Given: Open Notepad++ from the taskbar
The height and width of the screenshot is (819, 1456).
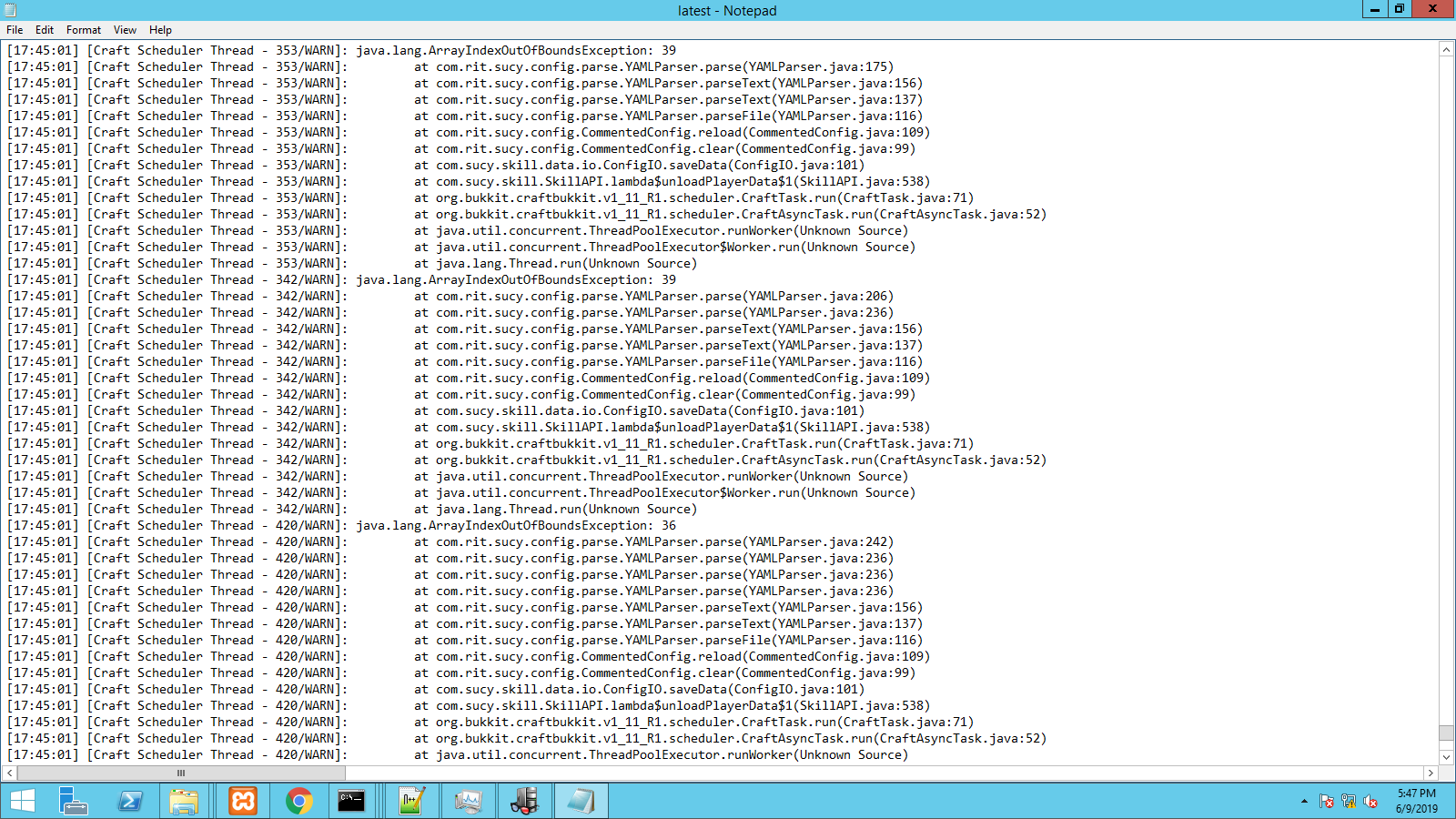Looking at the screenshot, I should (412, 801).
